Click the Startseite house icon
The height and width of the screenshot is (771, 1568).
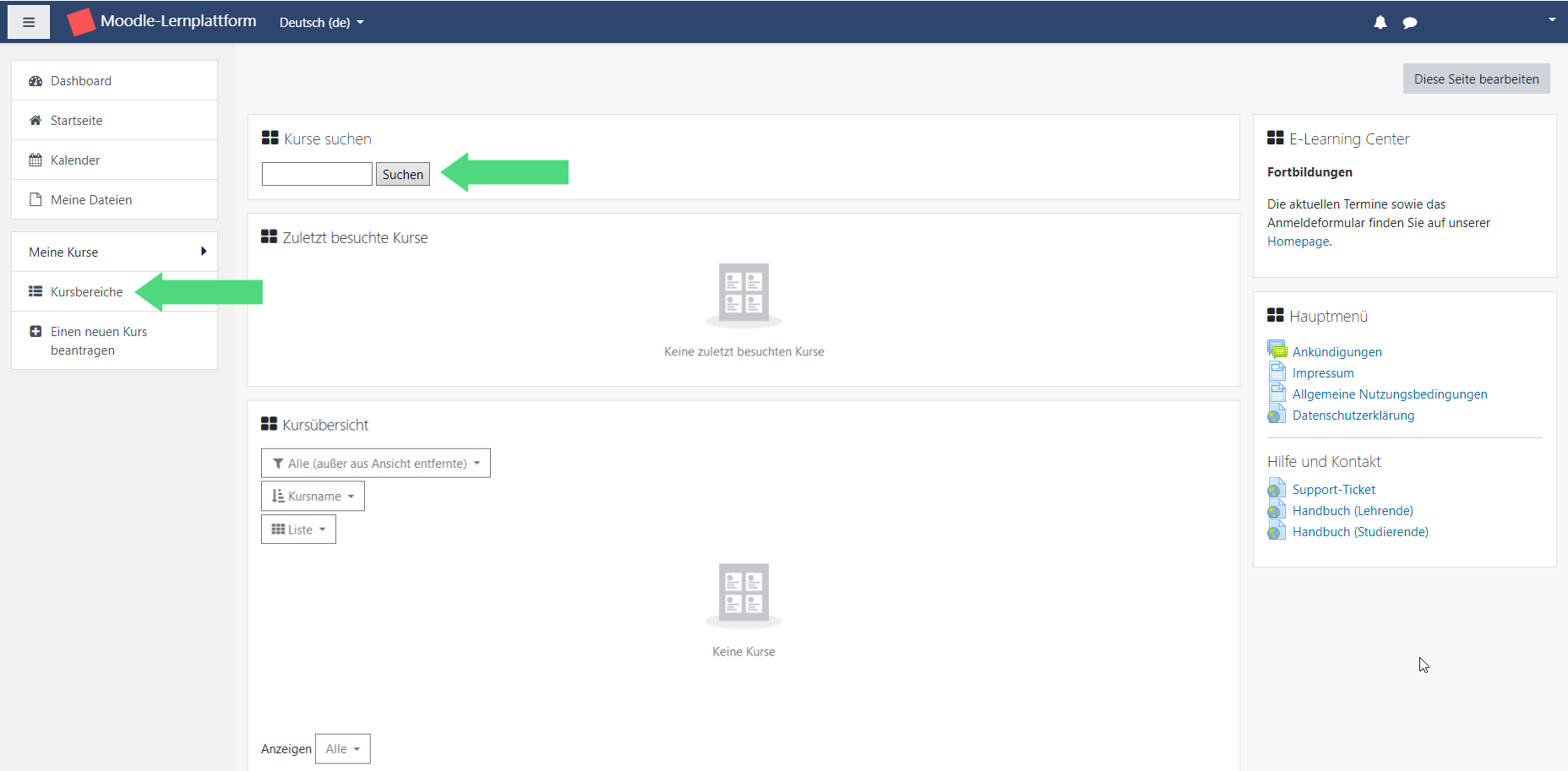click(x=35, y=121)
